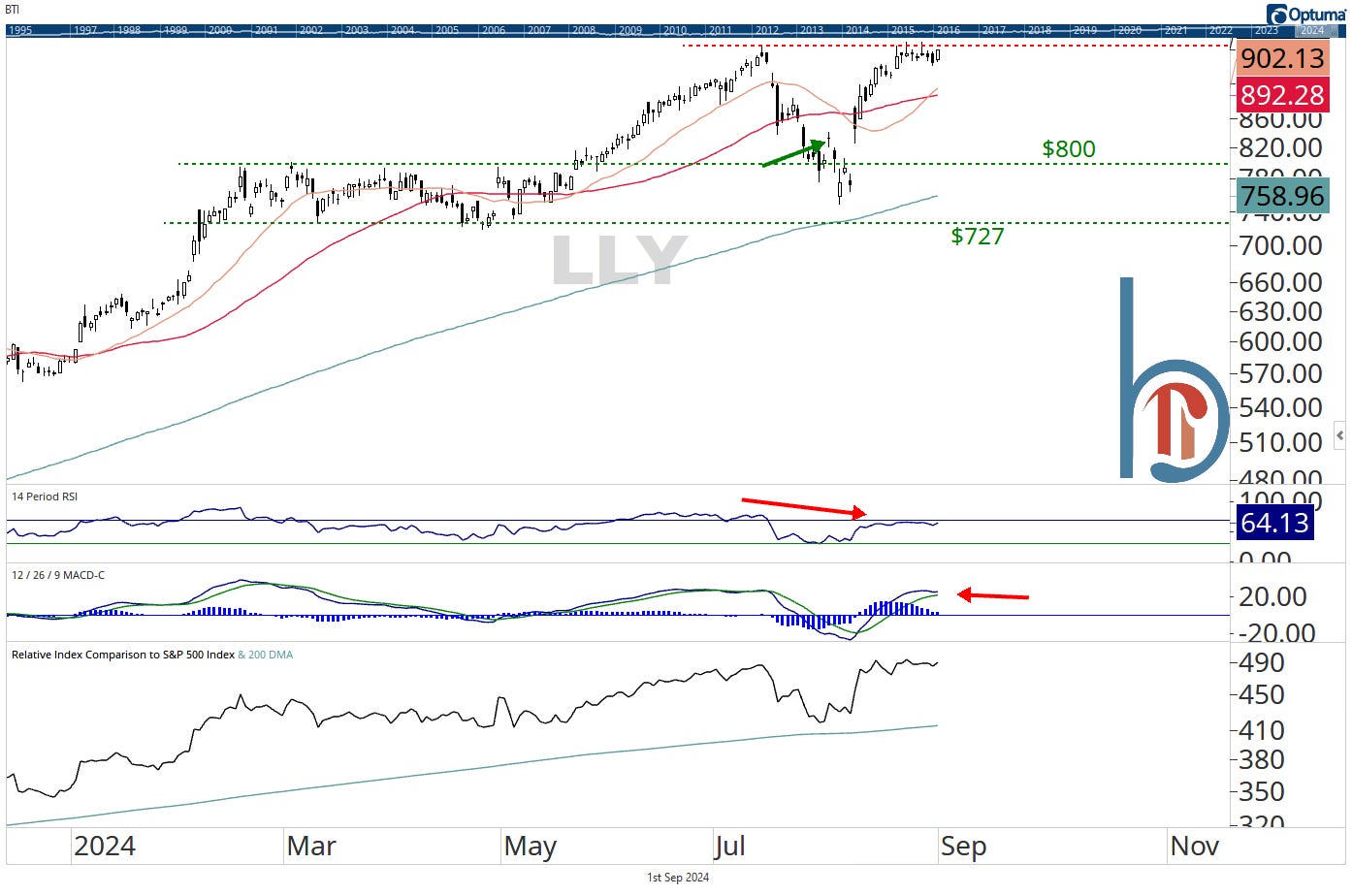This screenshot has width=1352, height=896.
Task: Jump to 2016 in the year navigator
Action: (x=949, y=30)
